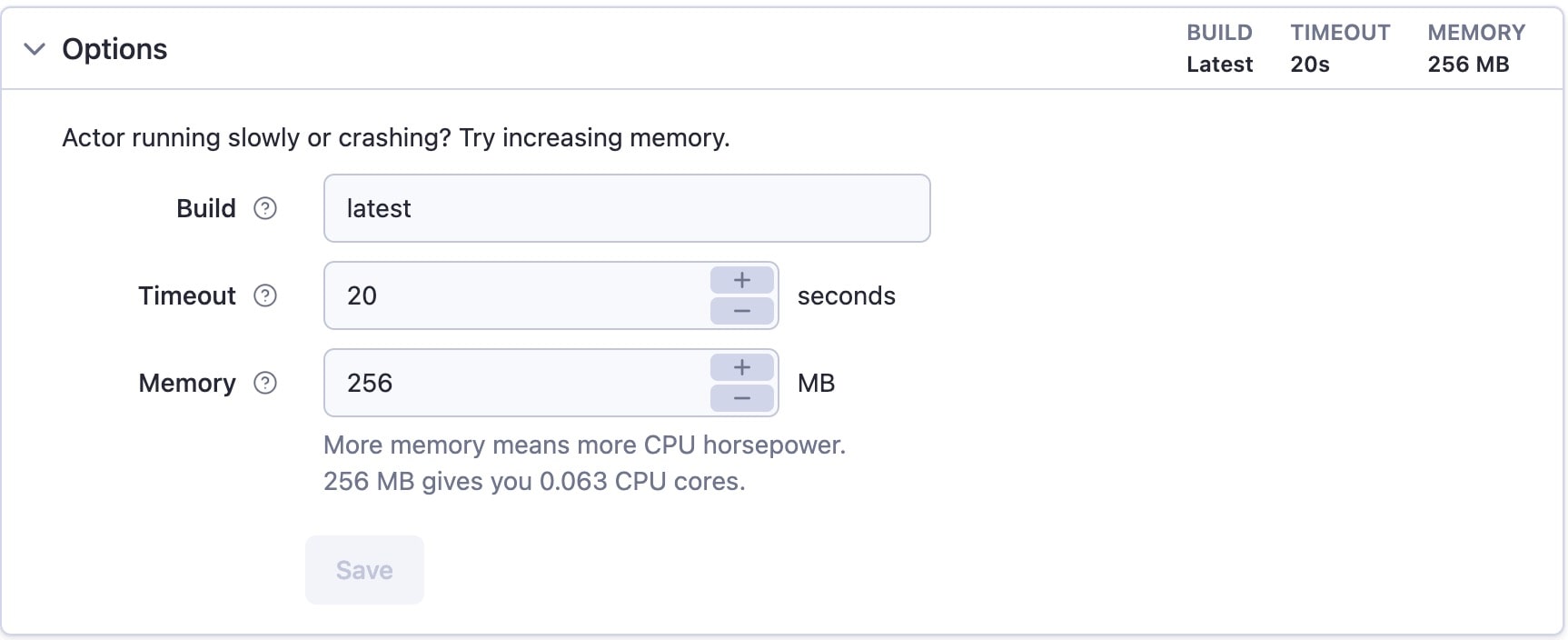Increase Memory using the plus stepper
The width and height of the screenshot is (1568, 640).
coord(742,368)
